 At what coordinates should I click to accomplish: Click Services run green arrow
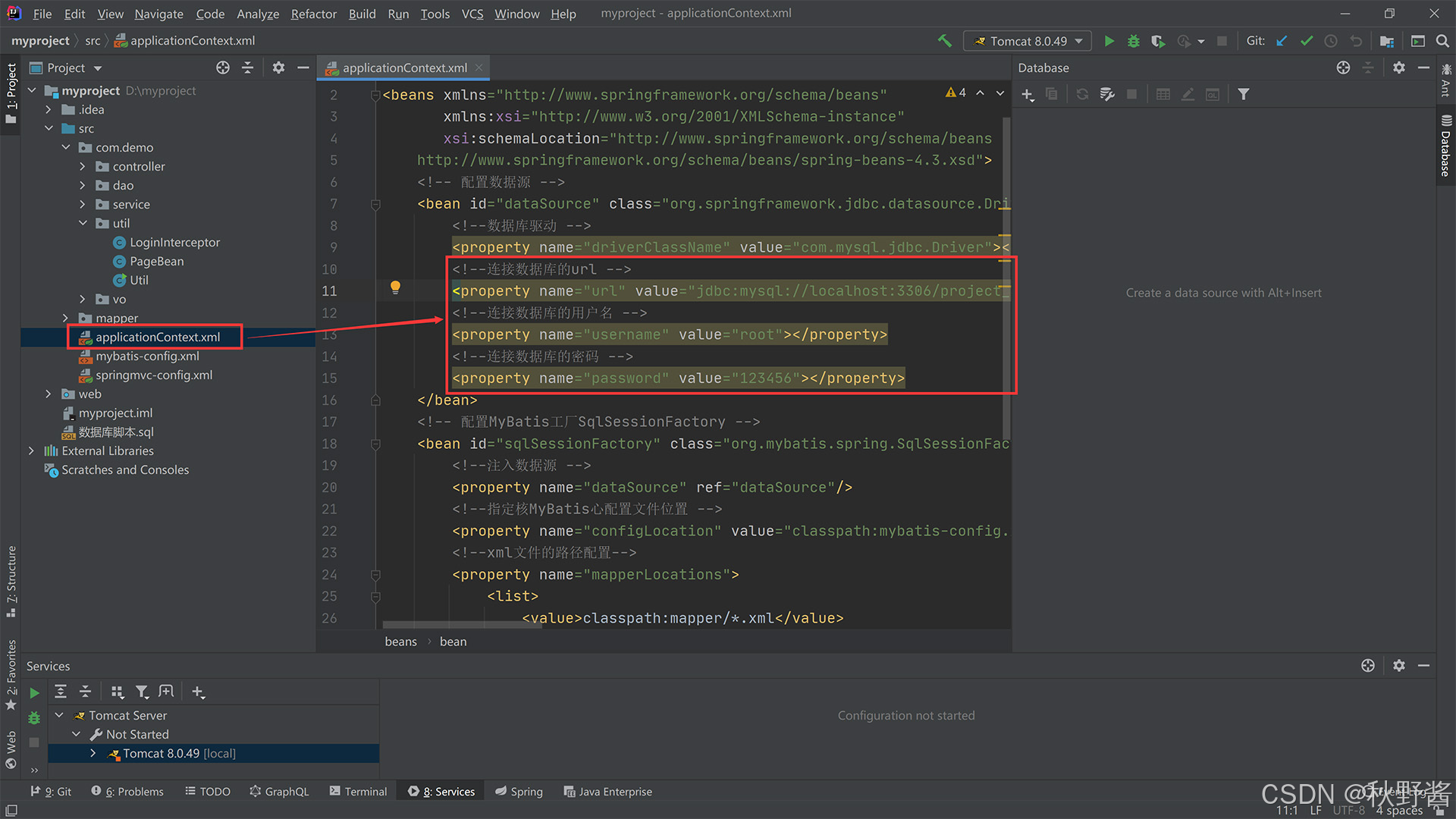(x=34, y=692)
